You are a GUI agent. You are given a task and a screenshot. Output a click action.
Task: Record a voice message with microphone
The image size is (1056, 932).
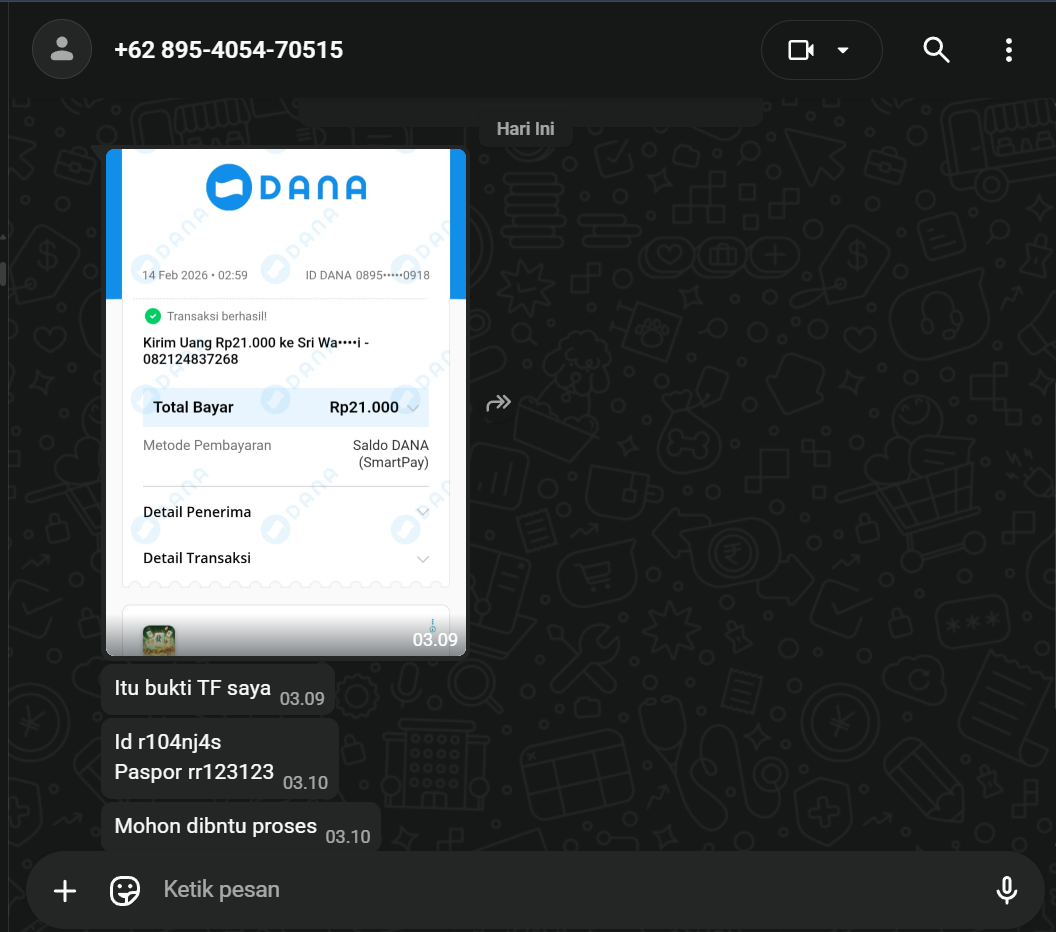point(1006,890)
